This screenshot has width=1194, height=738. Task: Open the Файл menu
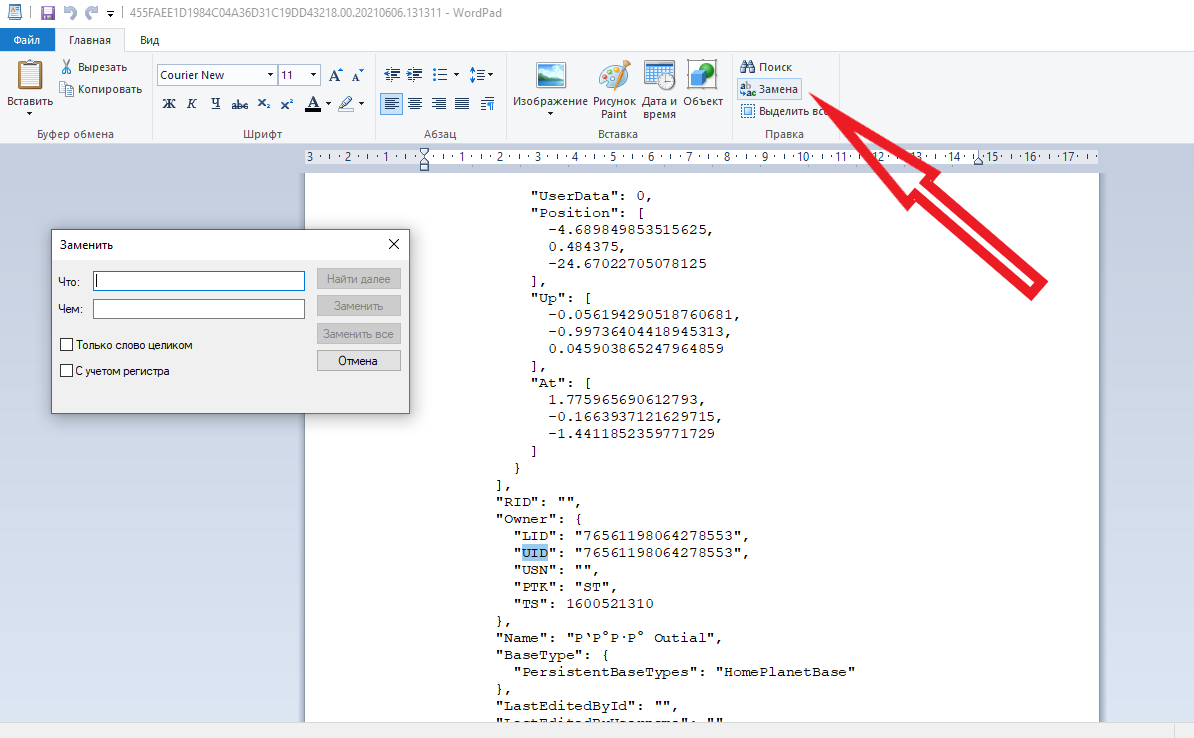(27, 40)
